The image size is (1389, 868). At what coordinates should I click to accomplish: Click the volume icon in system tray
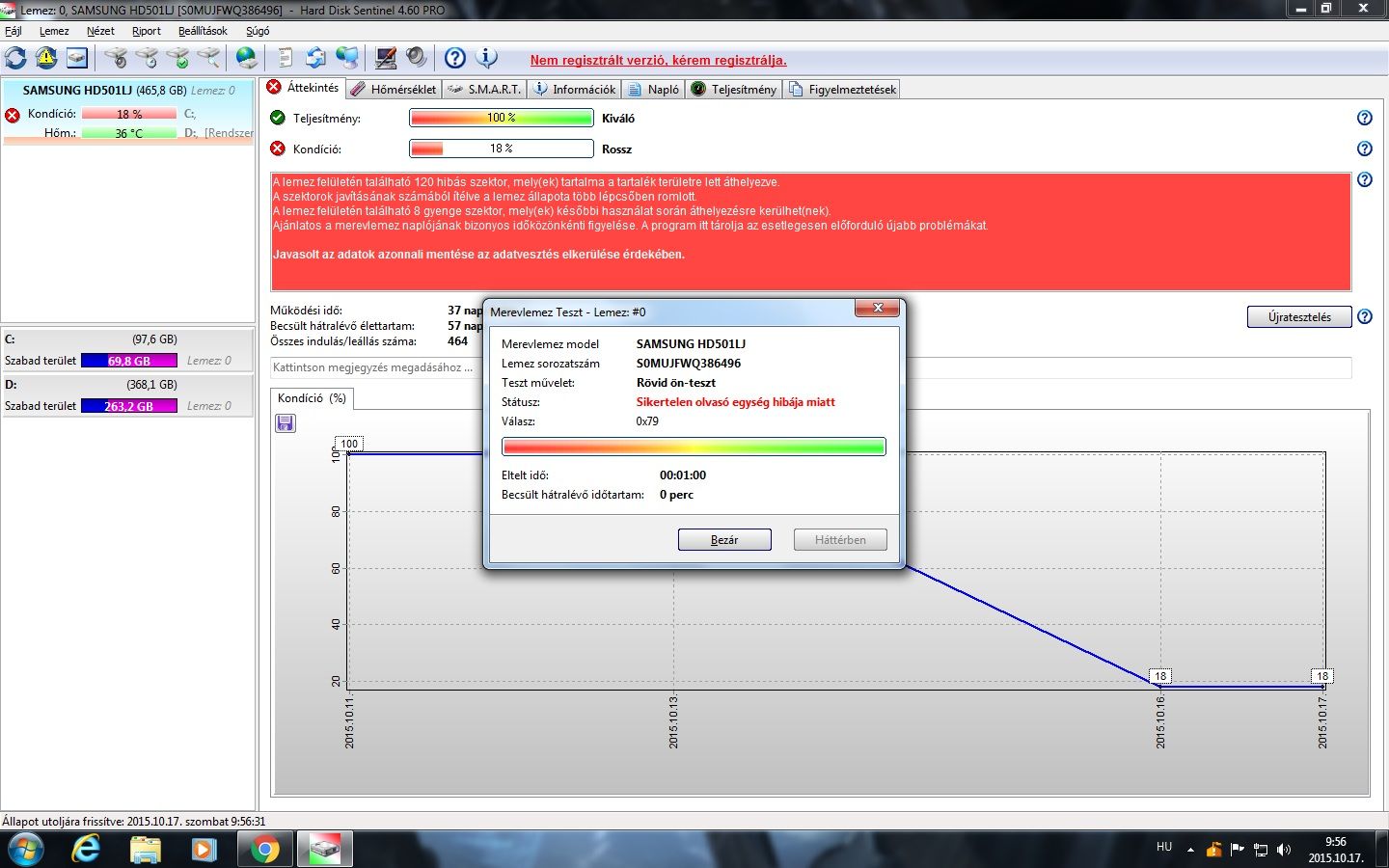coord(1284,850)
